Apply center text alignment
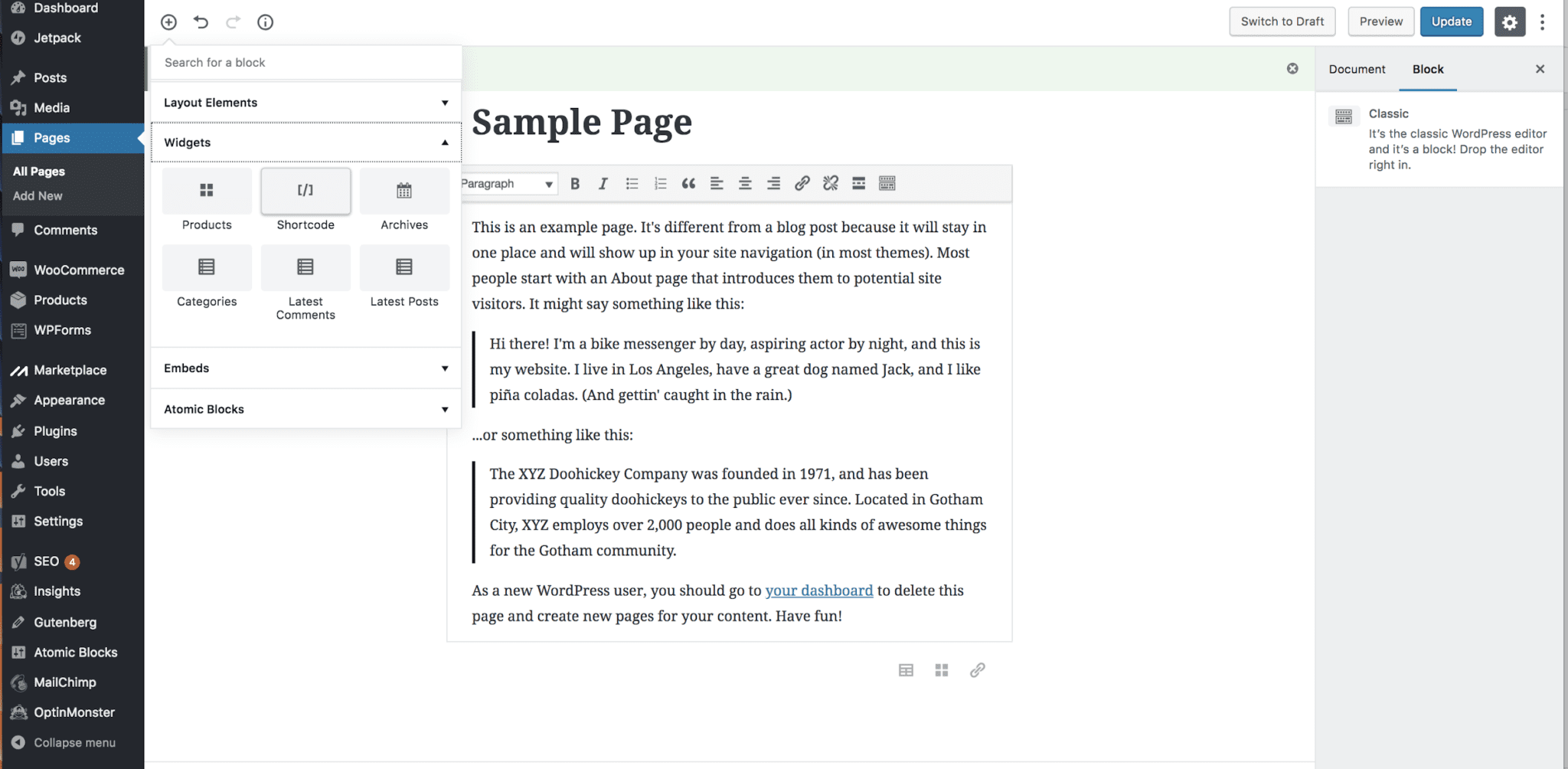 tap(744, 183)
